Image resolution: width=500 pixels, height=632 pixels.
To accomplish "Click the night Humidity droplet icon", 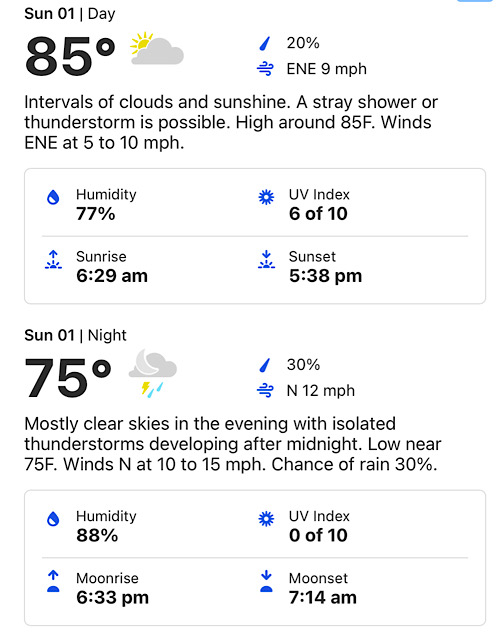I will 53,519.
